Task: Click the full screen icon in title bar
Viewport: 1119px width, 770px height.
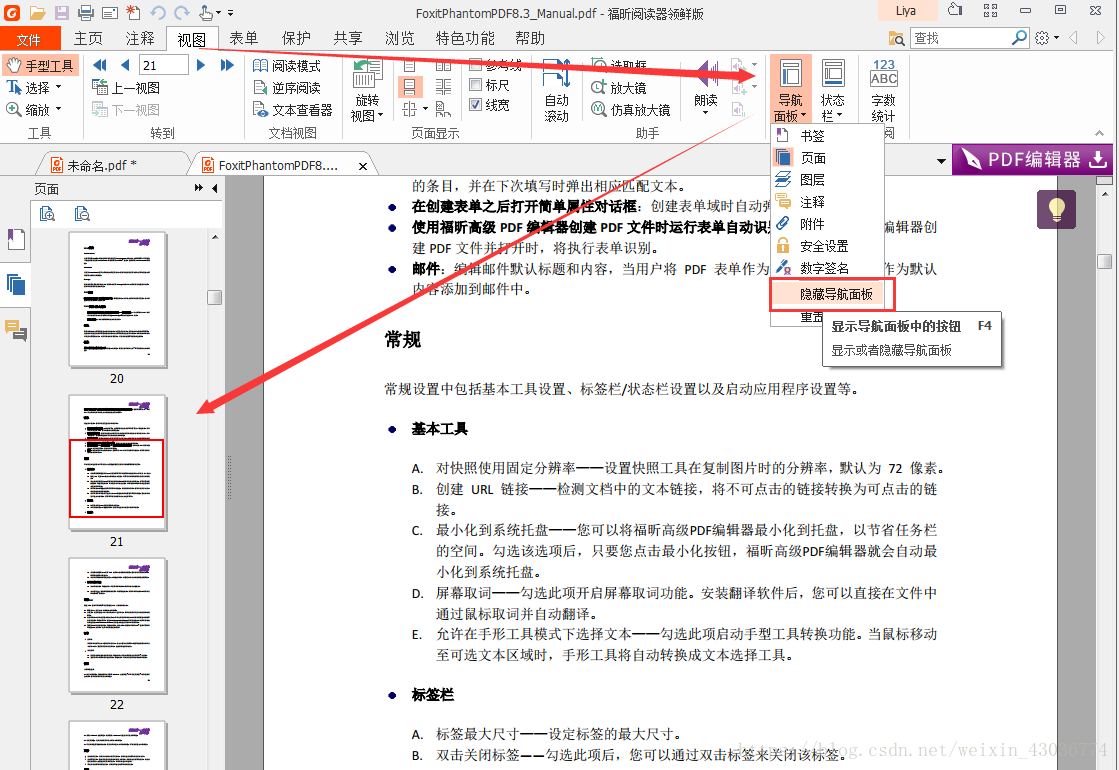Action: click(x=990, y=10)
